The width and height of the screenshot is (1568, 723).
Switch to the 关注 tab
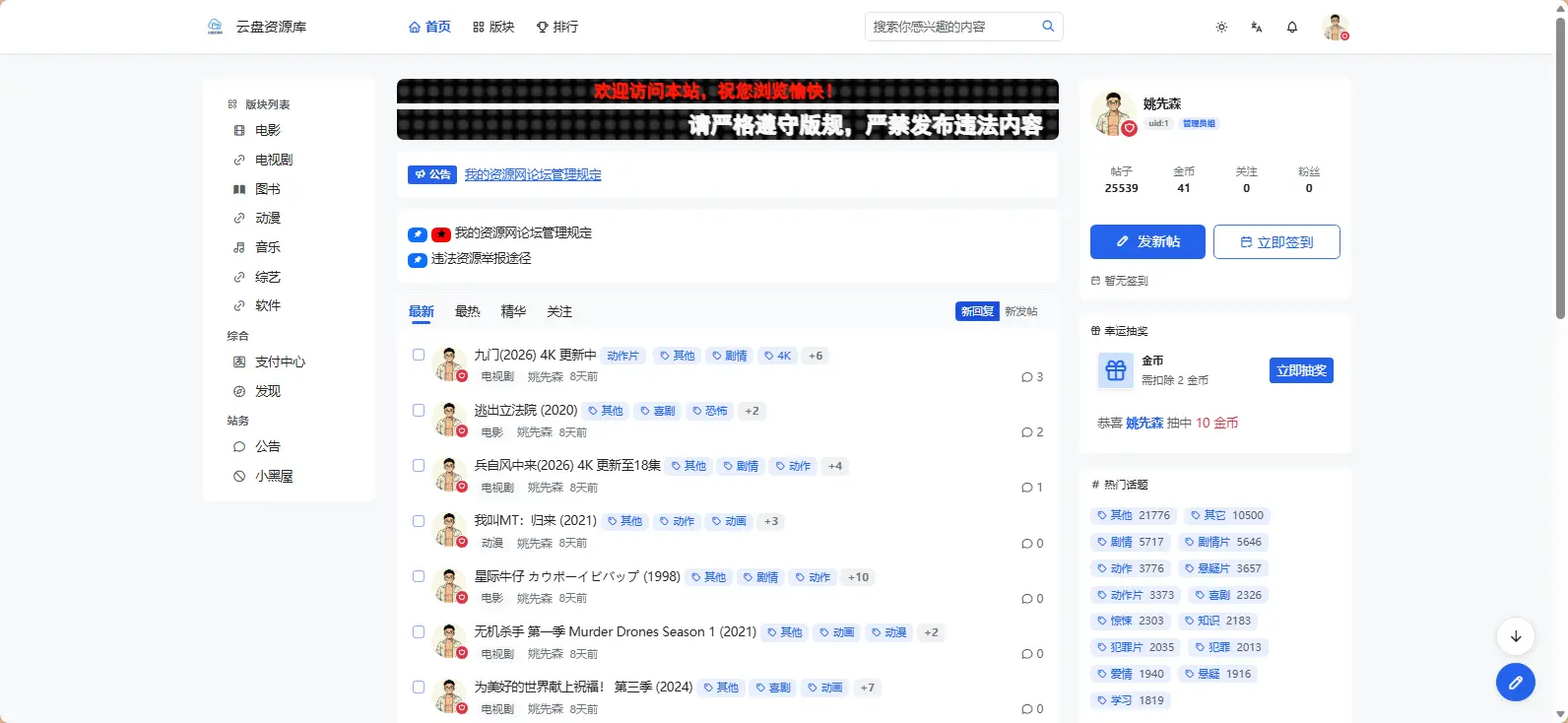pyautogui.click(x=559, y=311)
